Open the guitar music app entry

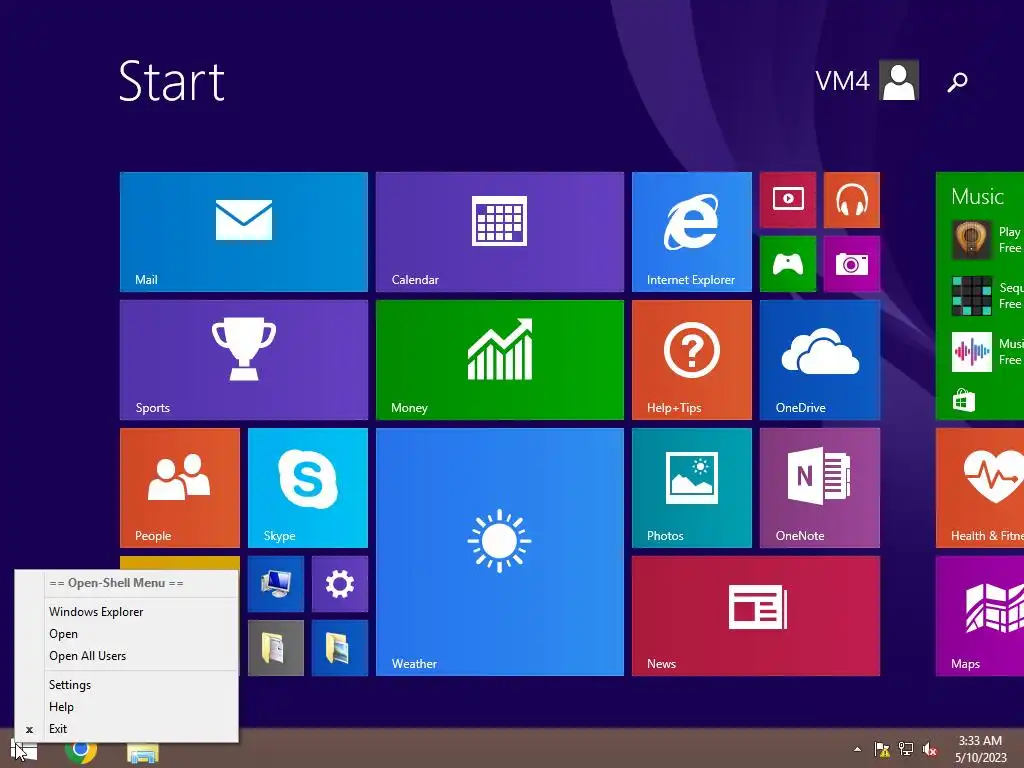[x=987, y=240]
